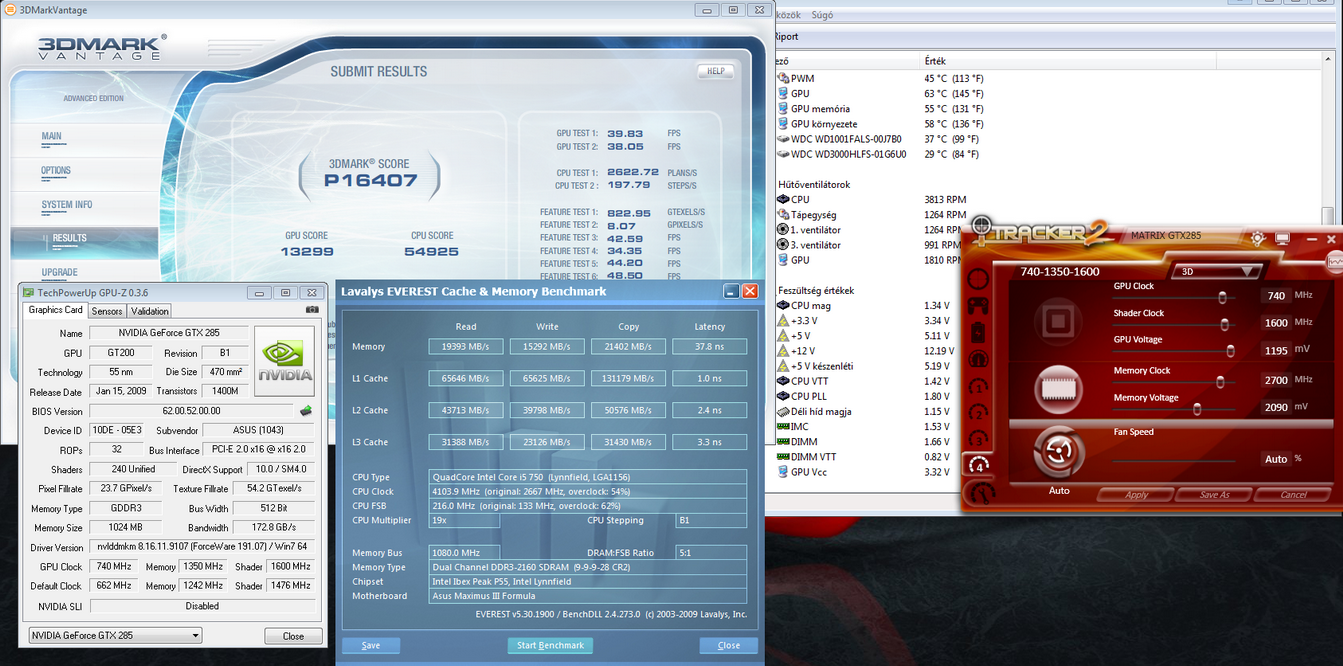Choose user profile 1 gauge icon
1343x666 pixels.
[979, 384]
